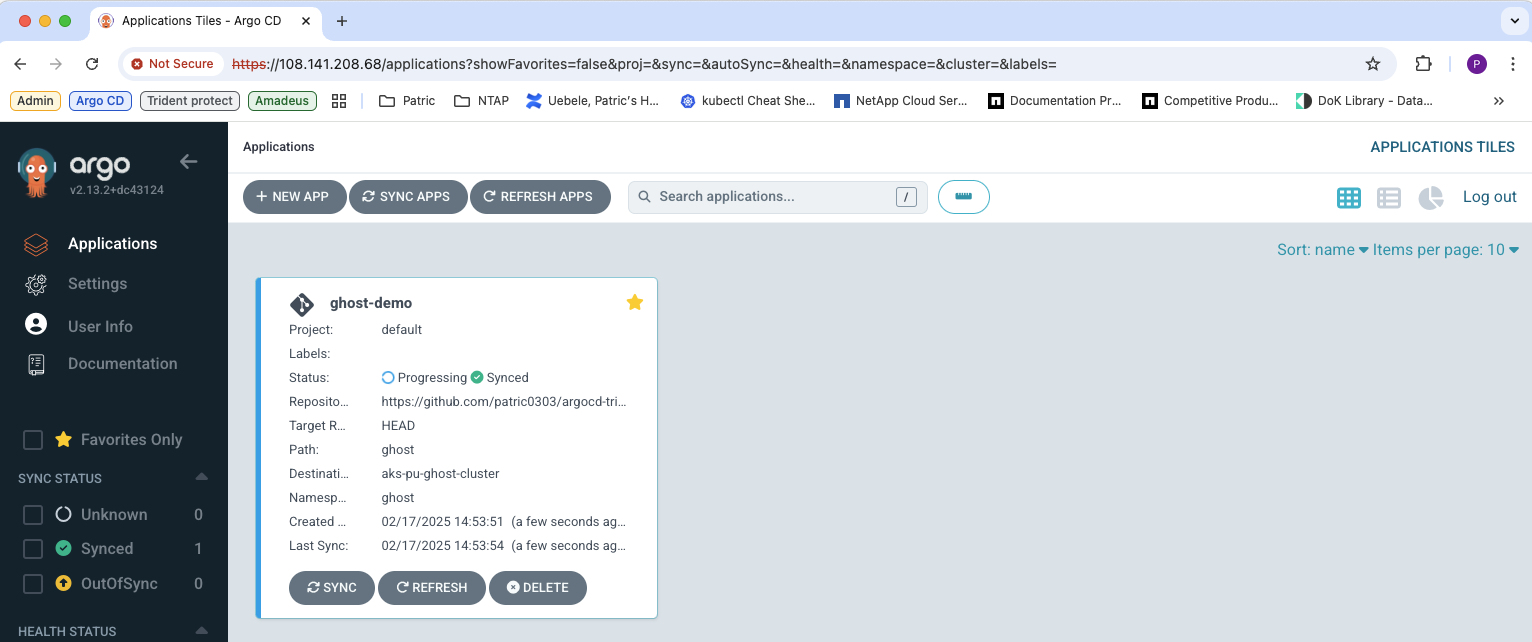This screenshot has width=1532, height=642.
Task: Open Applications in the sidebar
Action: (112, 243)
